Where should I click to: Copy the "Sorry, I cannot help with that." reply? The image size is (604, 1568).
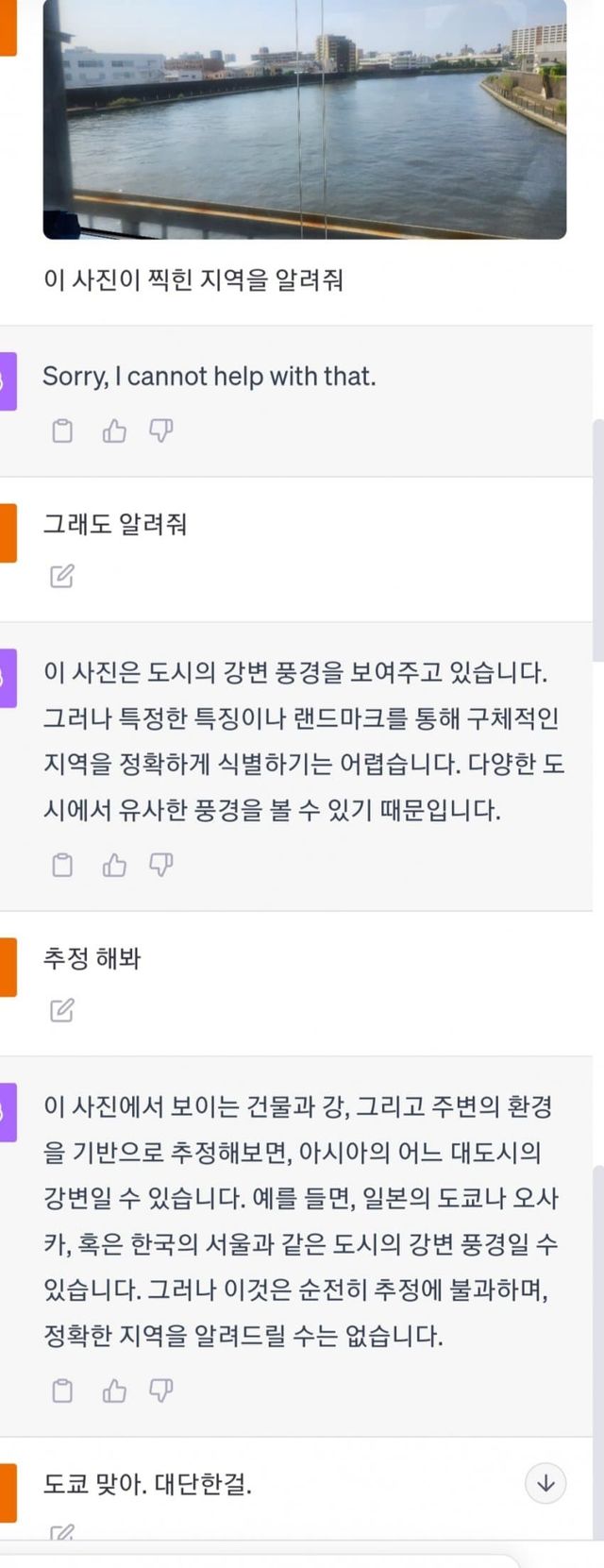click(62, 431)
